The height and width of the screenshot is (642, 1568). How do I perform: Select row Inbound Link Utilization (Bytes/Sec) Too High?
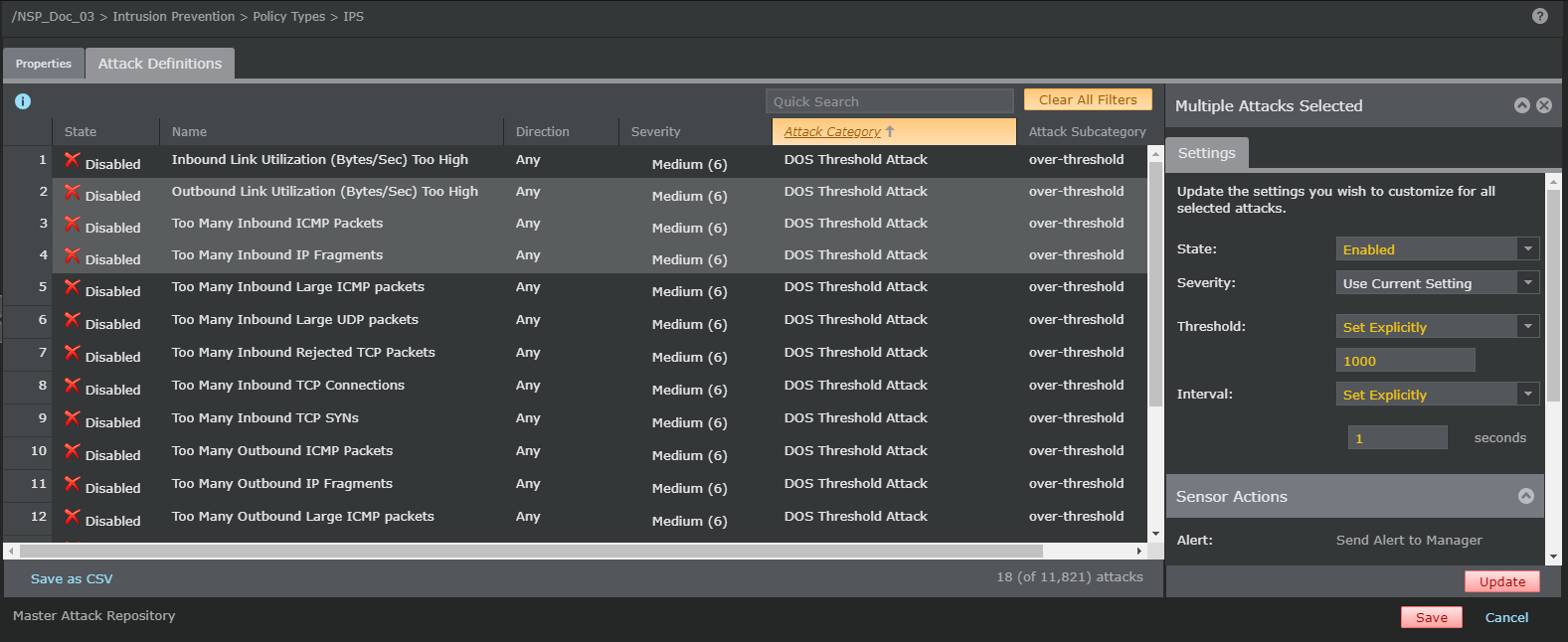(575, 161)
